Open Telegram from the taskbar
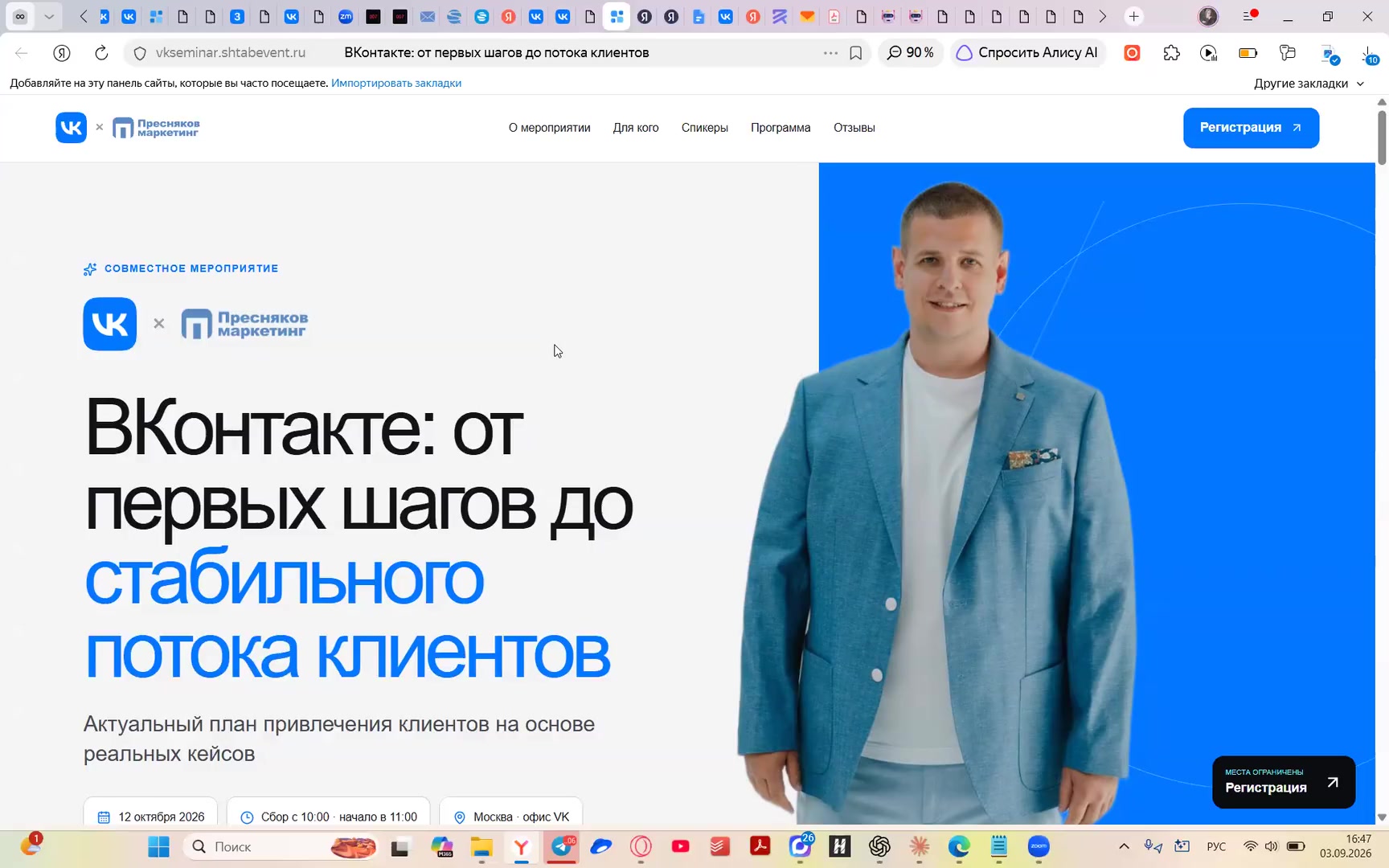The image size is (1389, 868). (562, 846)
